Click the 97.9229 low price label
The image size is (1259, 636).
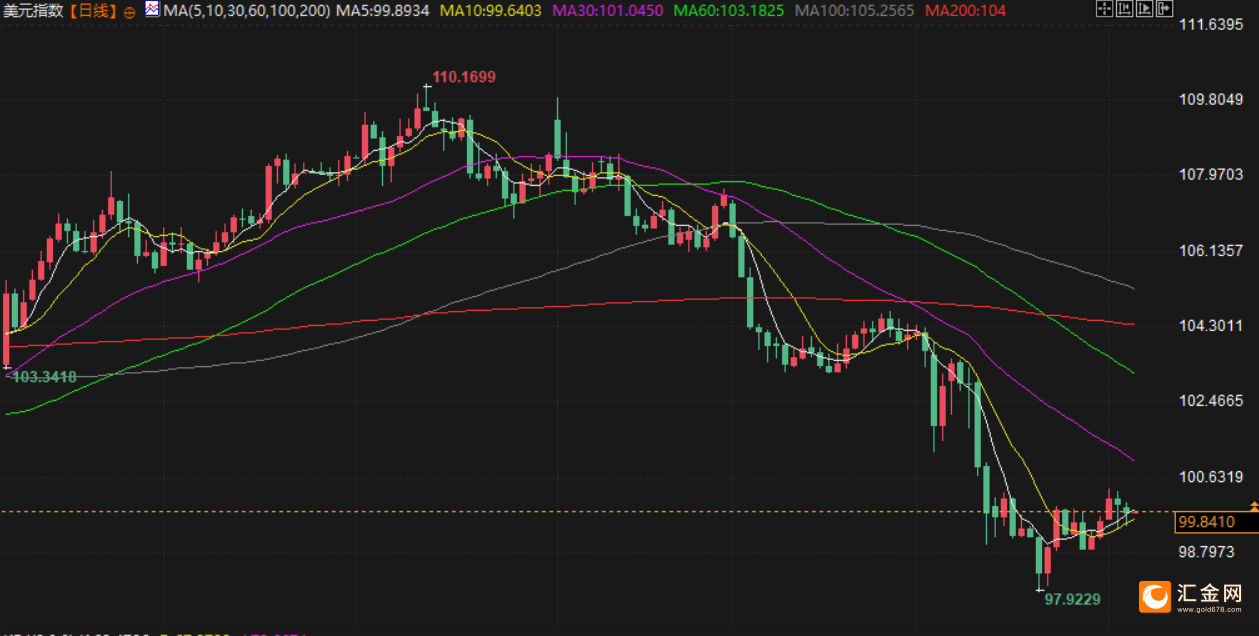[1073, 599]
